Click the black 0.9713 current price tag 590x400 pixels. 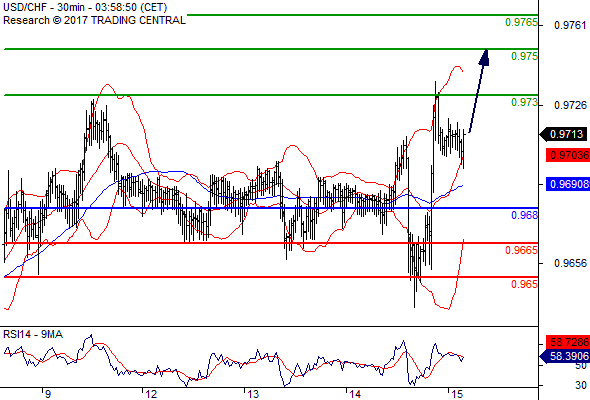click(x=564, y=134)
